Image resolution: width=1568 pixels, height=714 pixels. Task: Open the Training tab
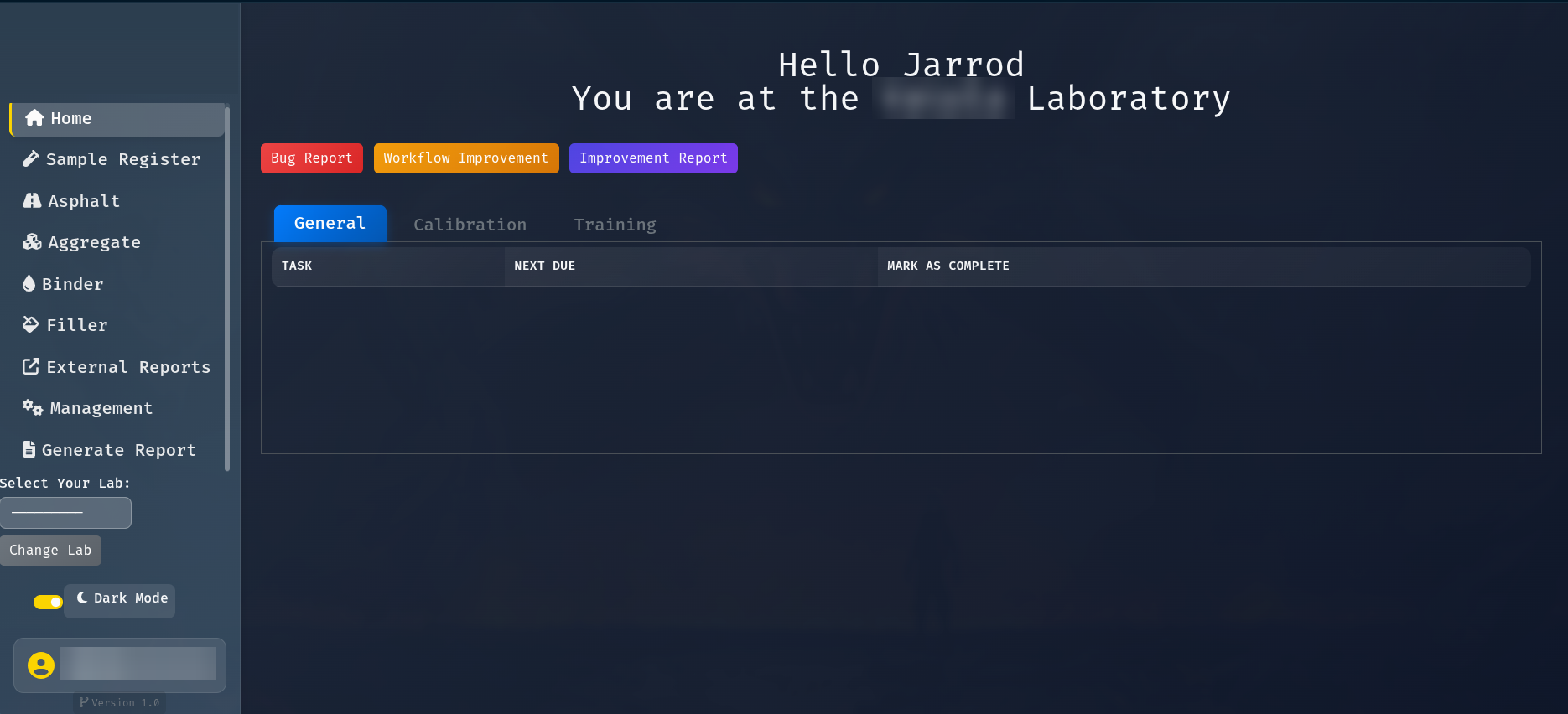pos(615,225)
